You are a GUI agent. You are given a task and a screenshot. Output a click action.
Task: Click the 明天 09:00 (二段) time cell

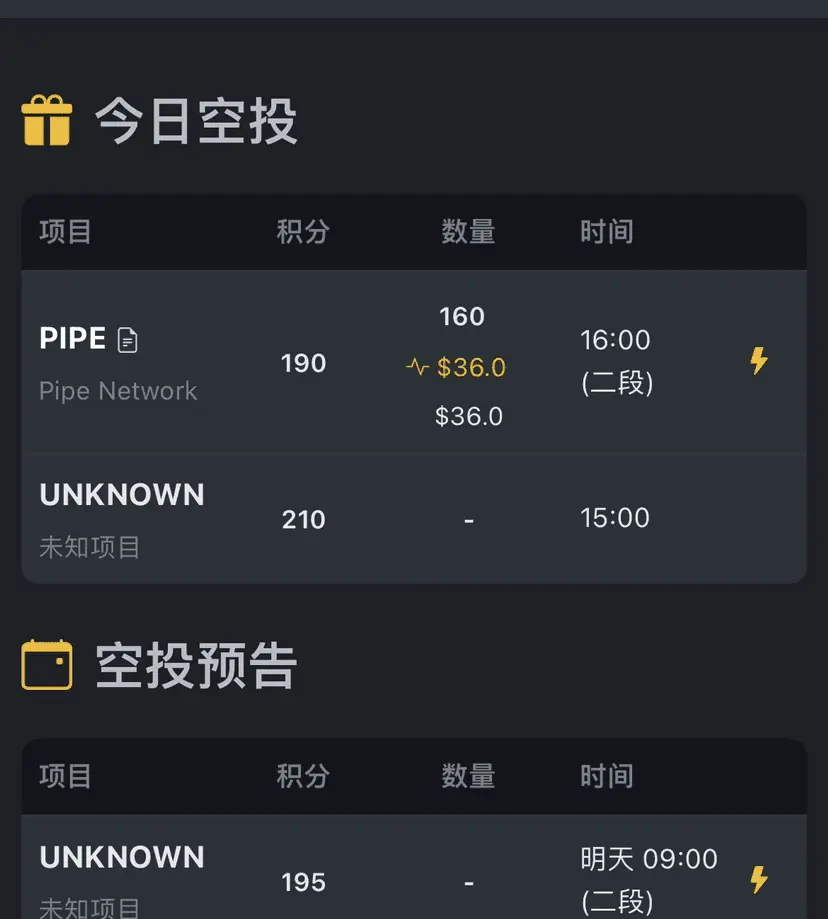point(649,880)
